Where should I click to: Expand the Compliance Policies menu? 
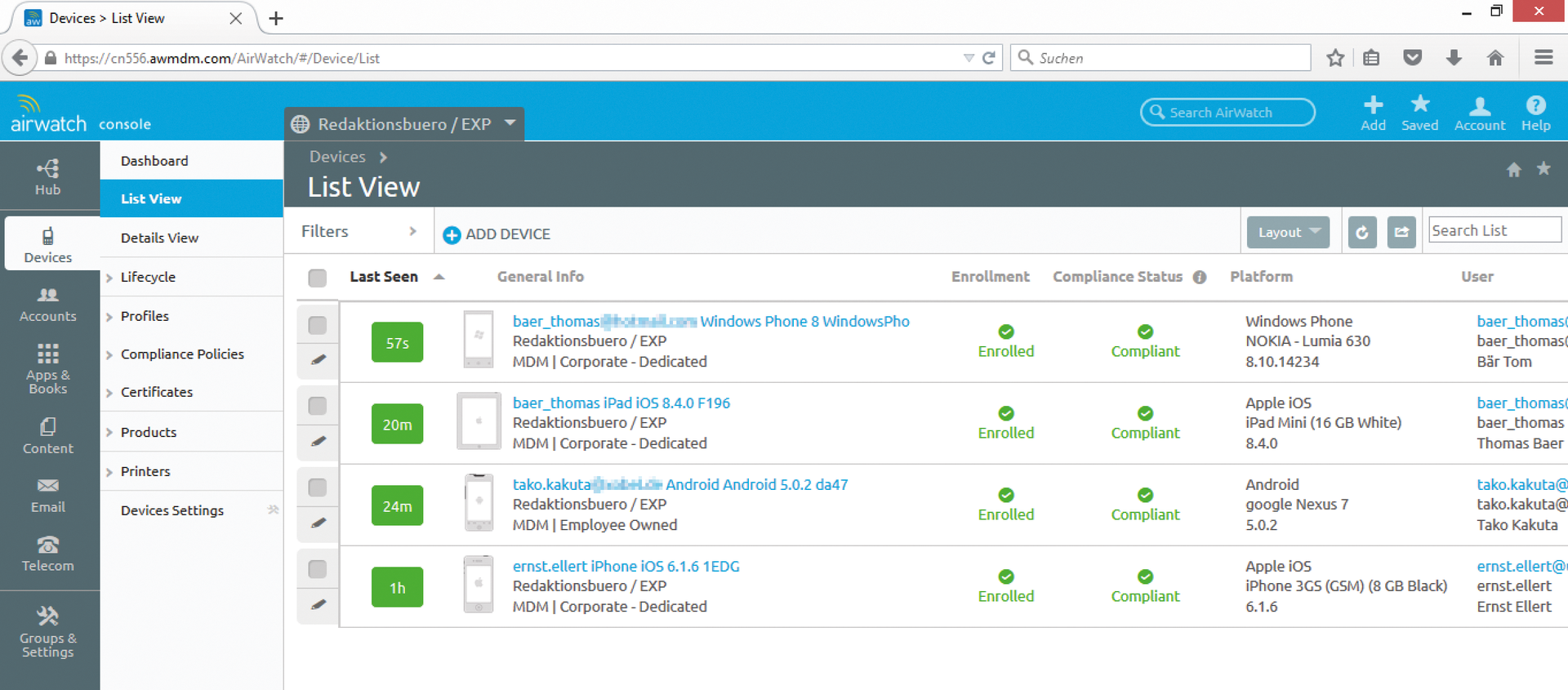click(x=182, y=354)
